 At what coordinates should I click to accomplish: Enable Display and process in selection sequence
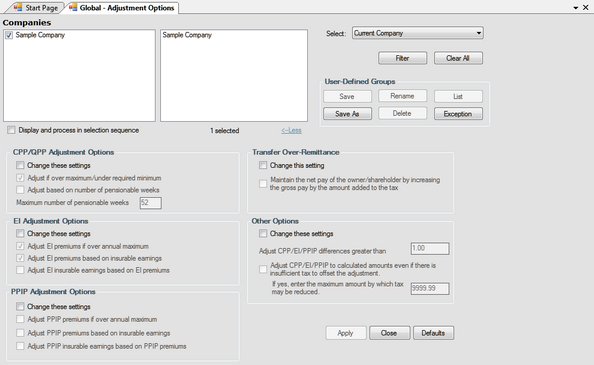point(11,130)
